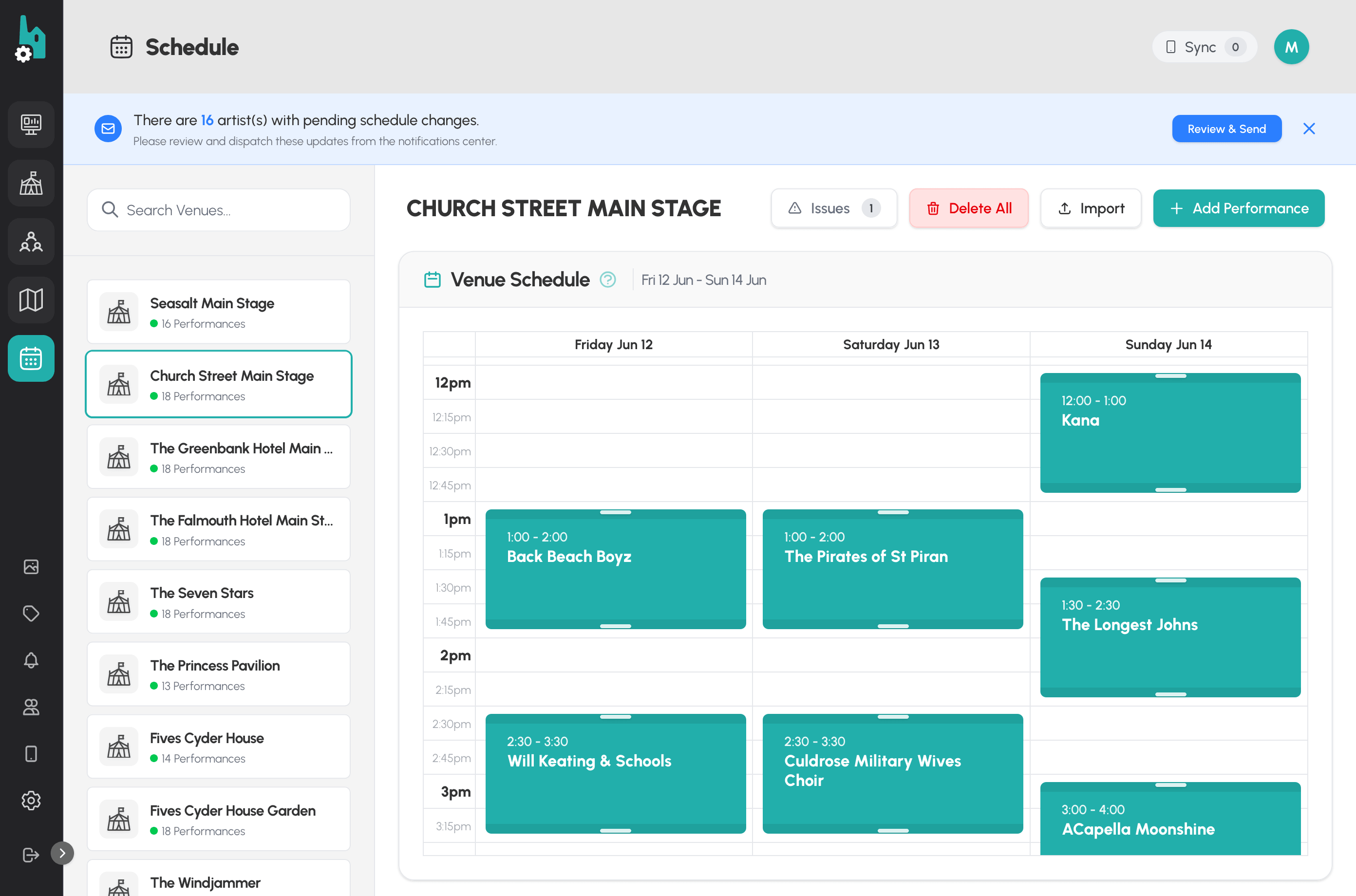
Task: Grab bottom resize handle of Back Beach Boyz
Action: tap(616, 626)
